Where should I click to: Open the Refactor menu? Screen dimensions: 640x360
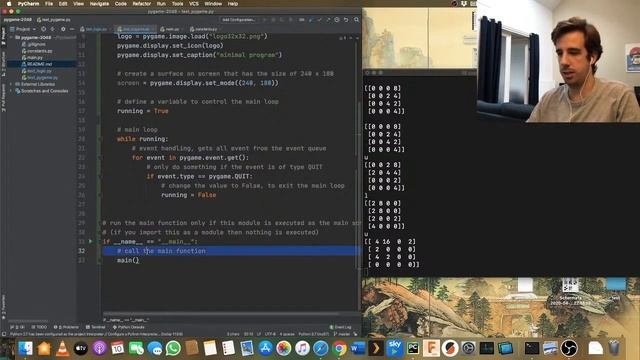[x=142, y=4]
